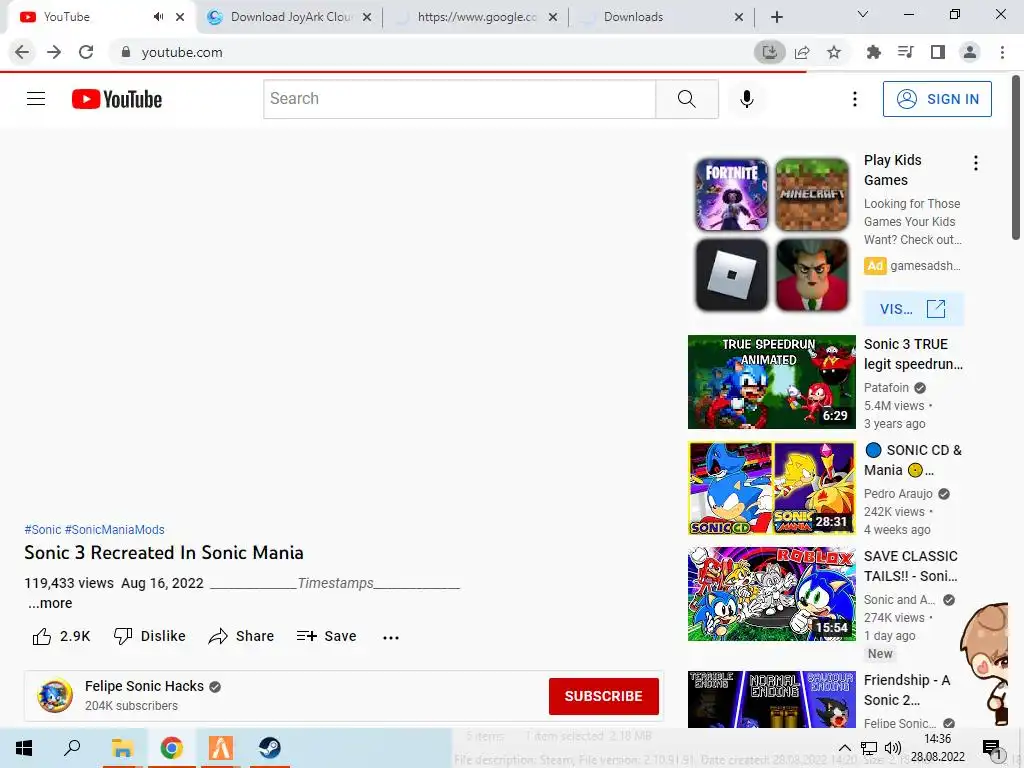Mute the YouTube tab audio icon
Viewport: 1024px width, 768px height.
[x=159, y=17]
